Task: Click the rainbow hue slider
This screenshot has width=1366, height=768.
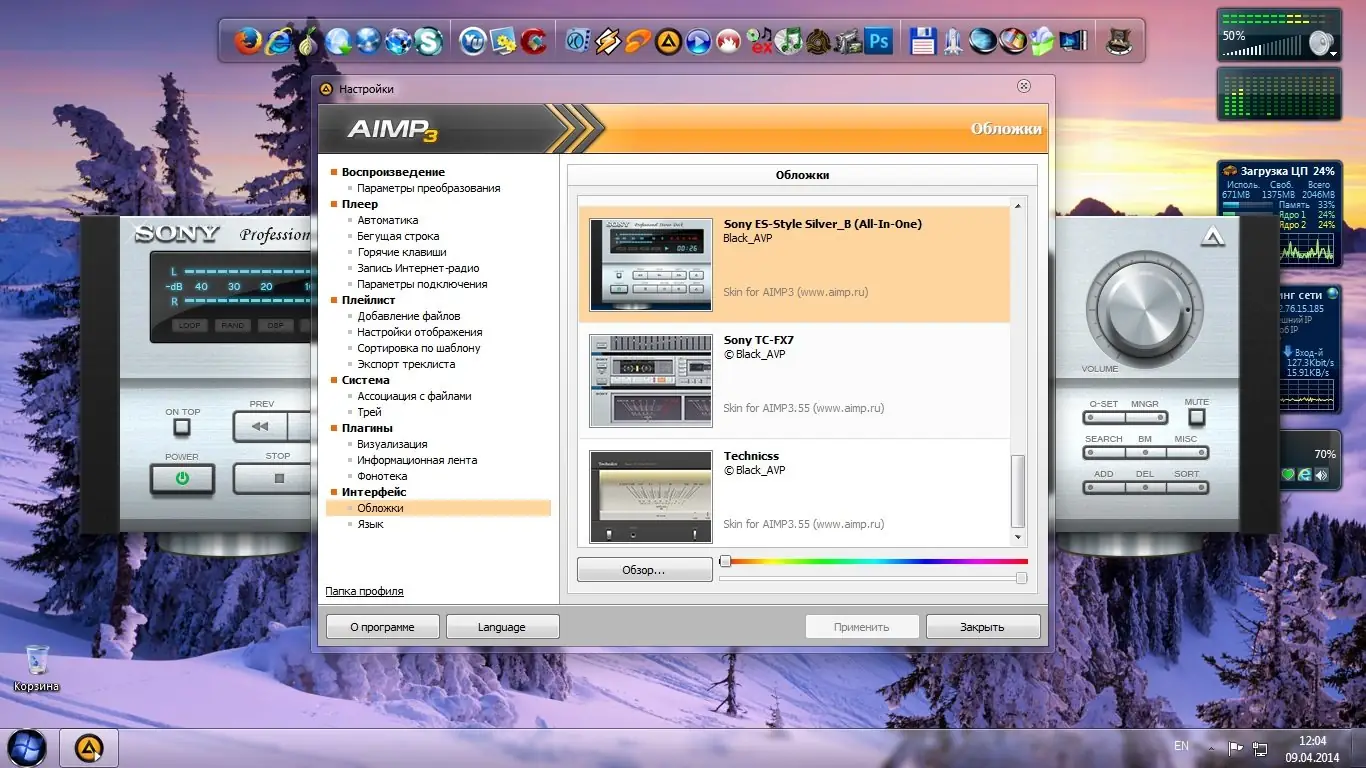Action: [x=875, y=561]
